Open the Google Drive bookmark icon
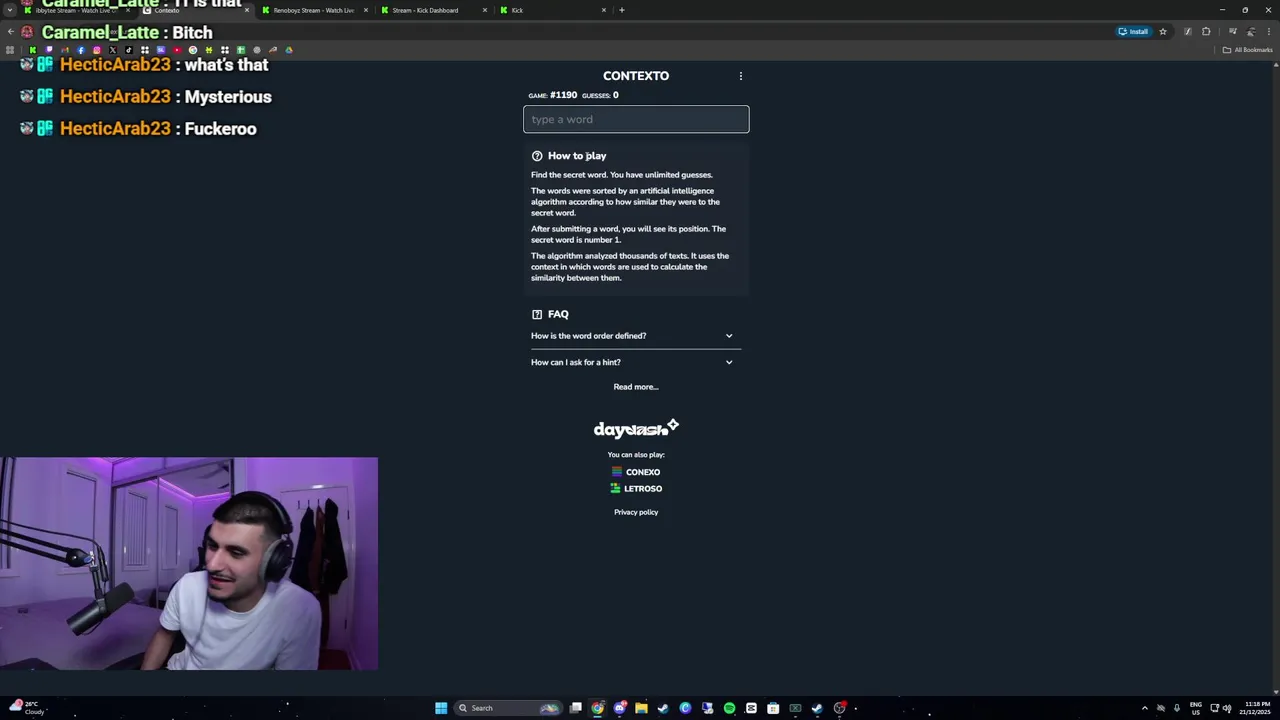Screen dimensions: 1280x720 coord(289,50)
